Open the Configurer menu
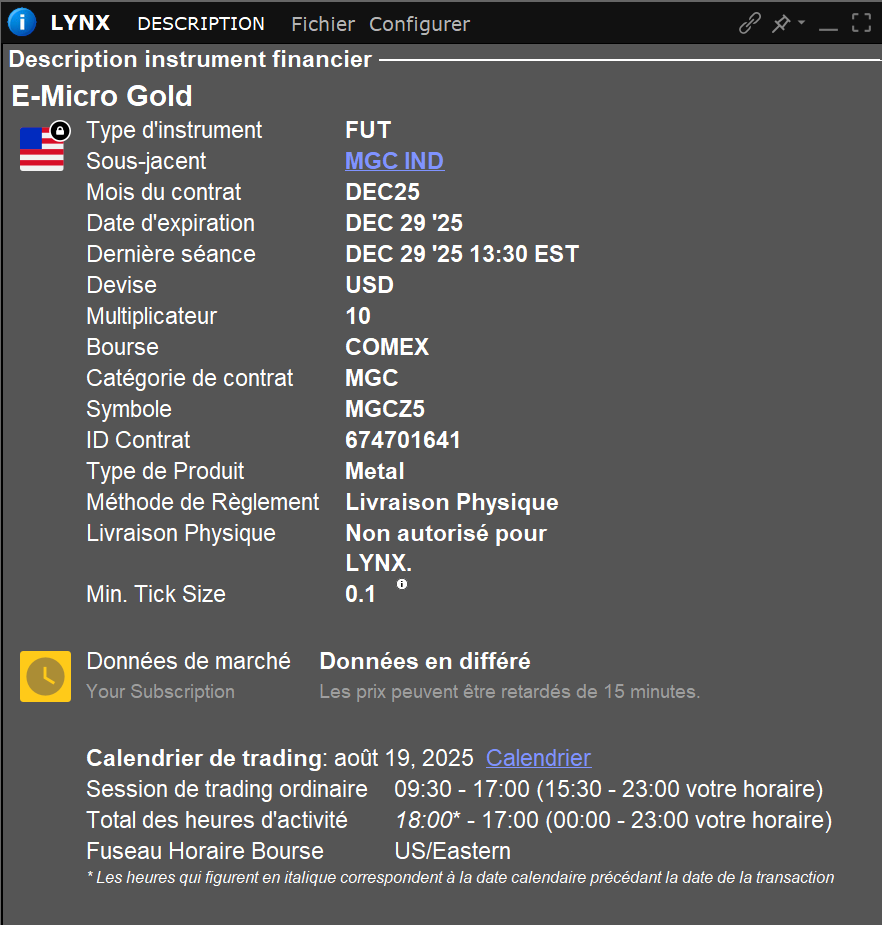The image size is (882, 925). 419,24
